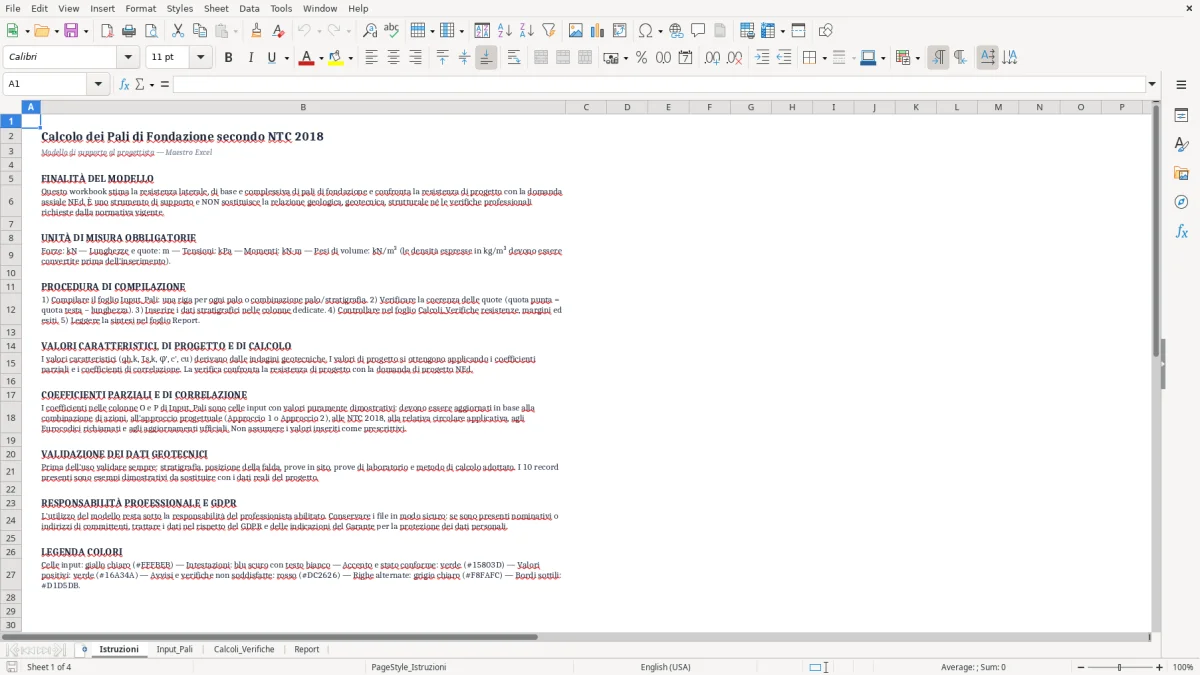Open the sidebar Gallery panel

[x=1181, y=173]
